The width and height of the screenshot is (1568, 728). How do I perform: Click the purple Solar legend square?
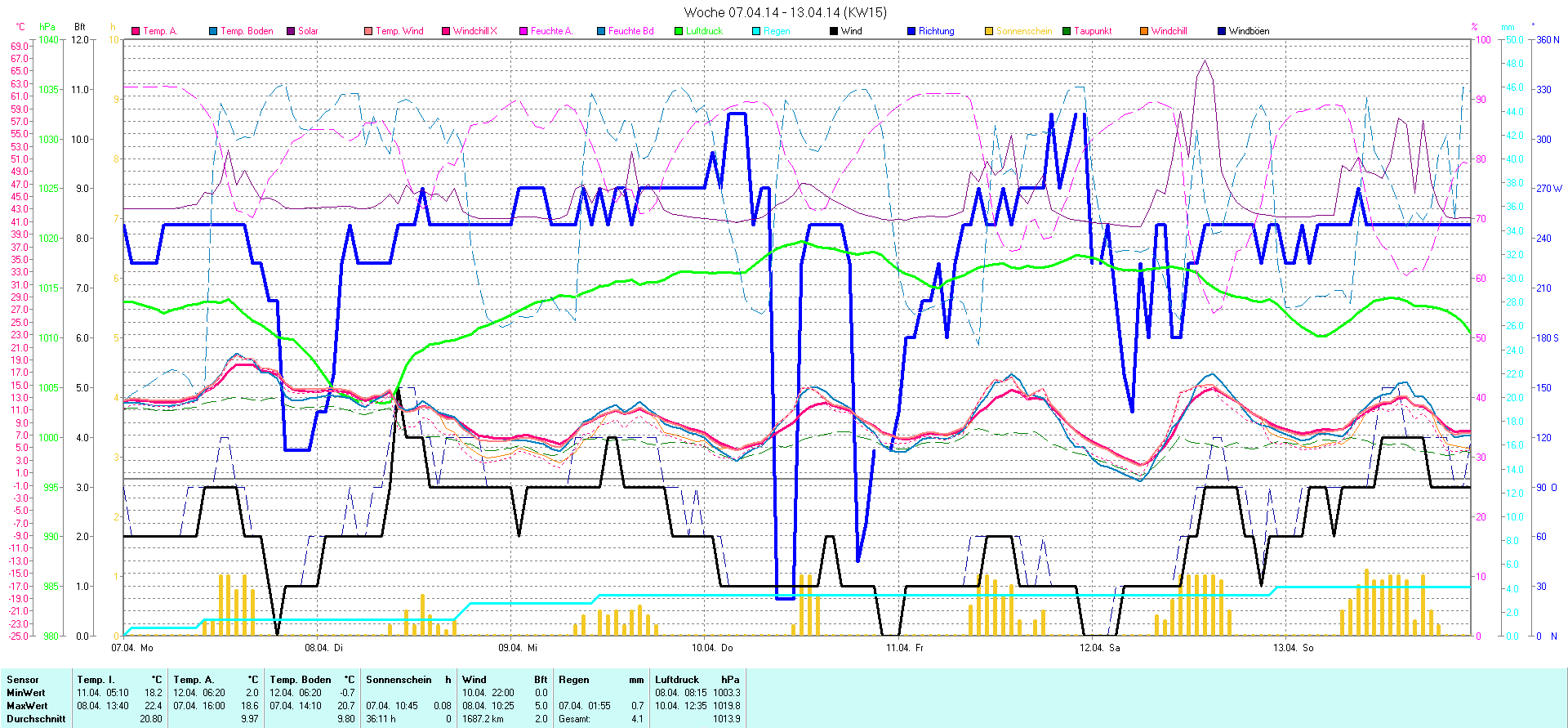tap(291, 31)
